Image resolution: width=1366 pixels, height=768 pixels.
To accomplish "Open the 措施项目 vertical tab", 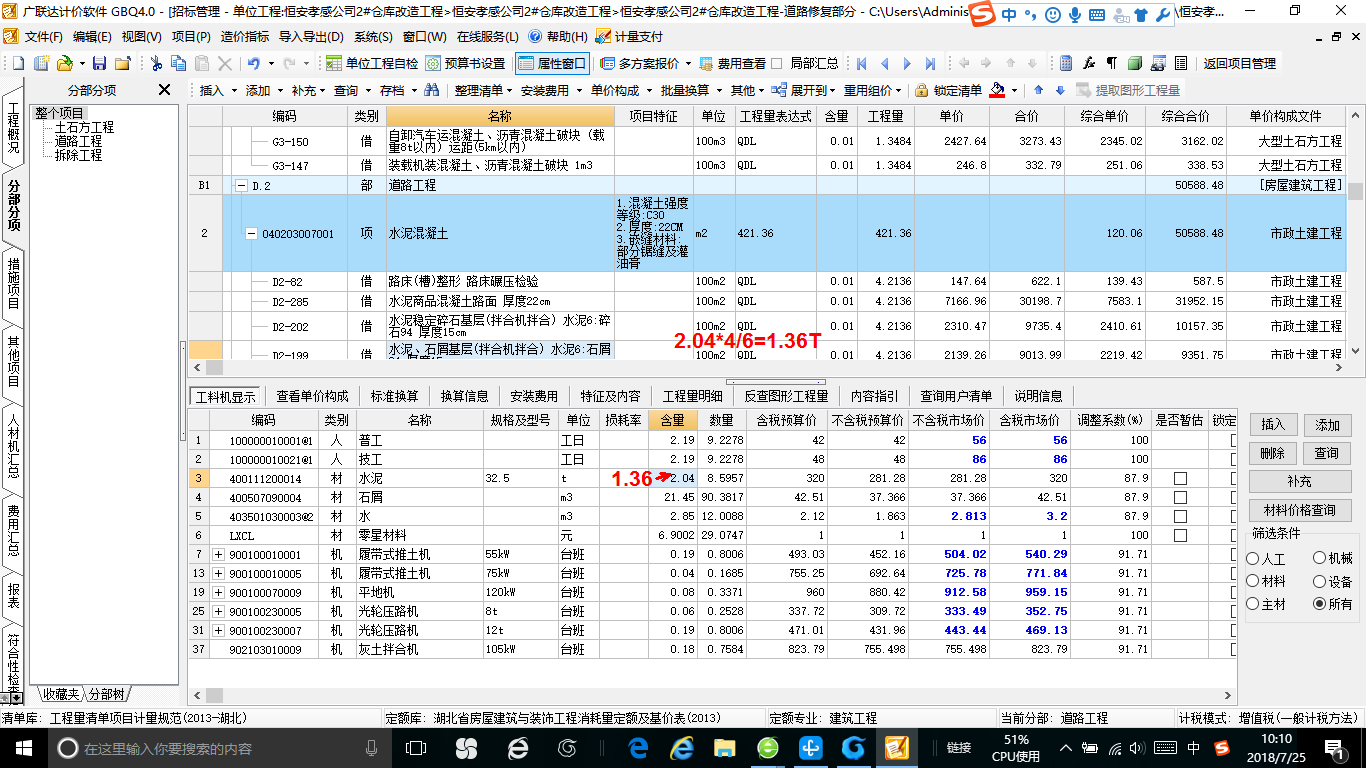I will [x=13, y=283].
